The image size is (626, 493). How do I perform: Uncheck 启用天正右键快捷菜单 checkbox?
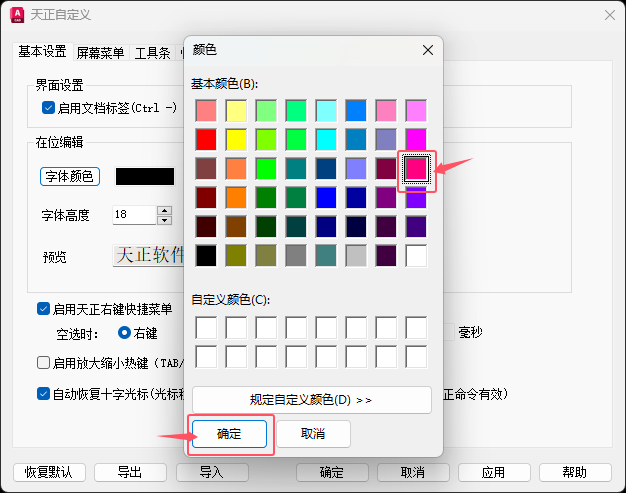pyautogui.click(x=43, y=309)
